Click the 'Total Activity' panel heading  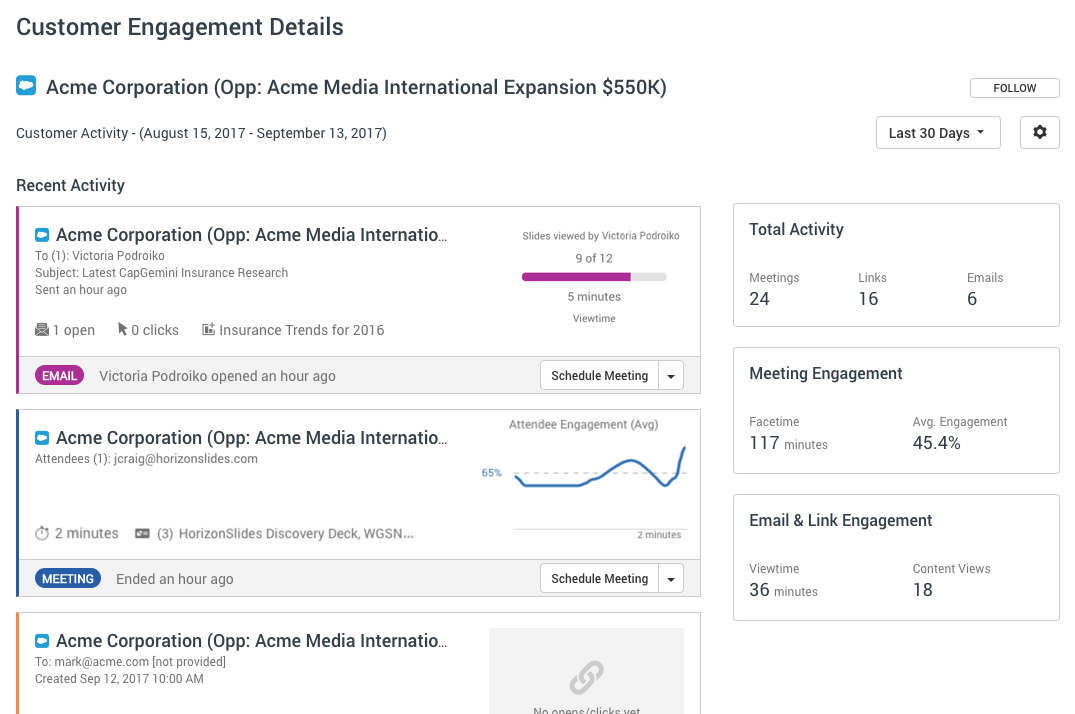click(x=797, y=229)
